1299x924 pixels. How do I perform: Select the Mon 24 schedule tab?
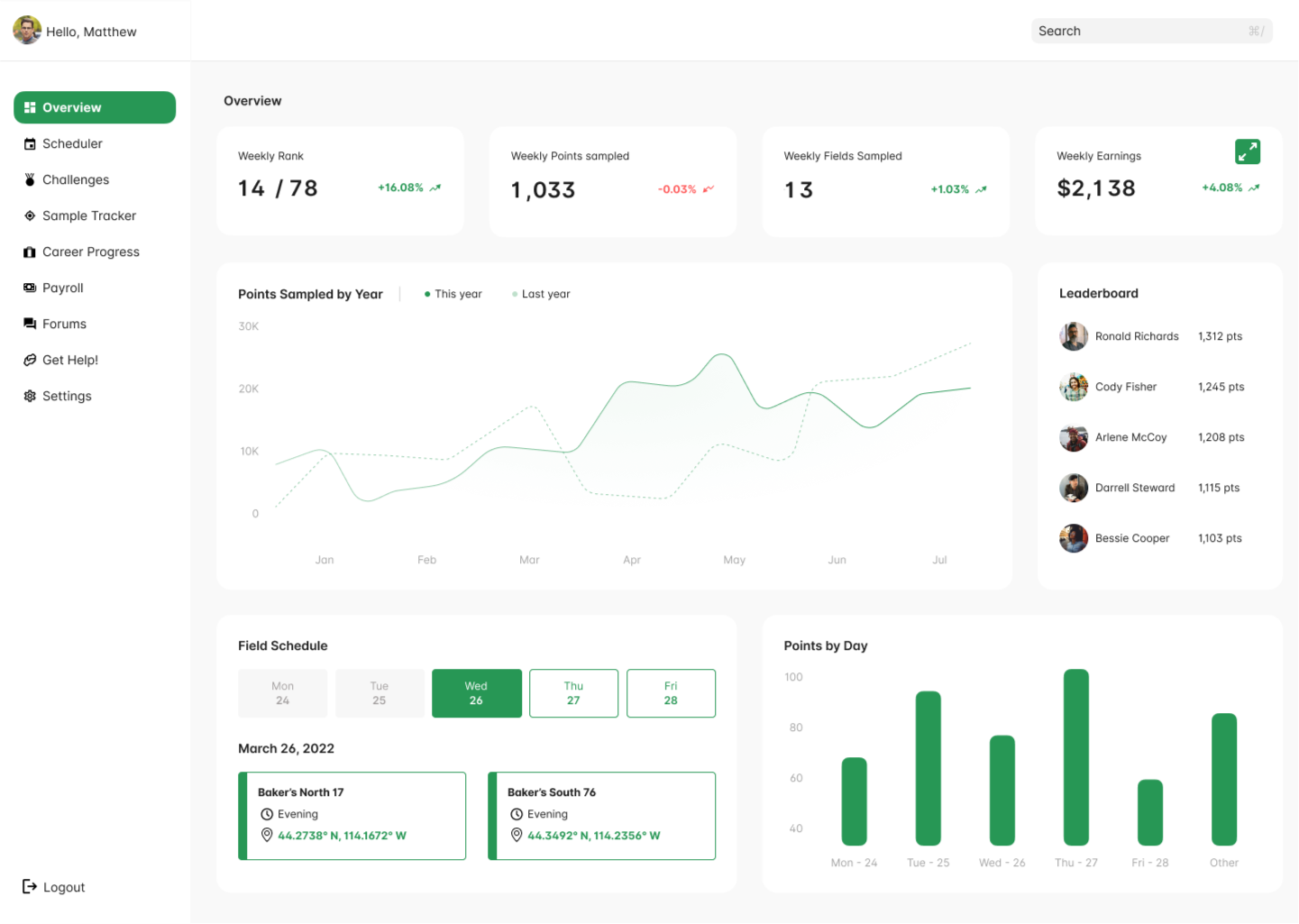(x=282, y=693)
